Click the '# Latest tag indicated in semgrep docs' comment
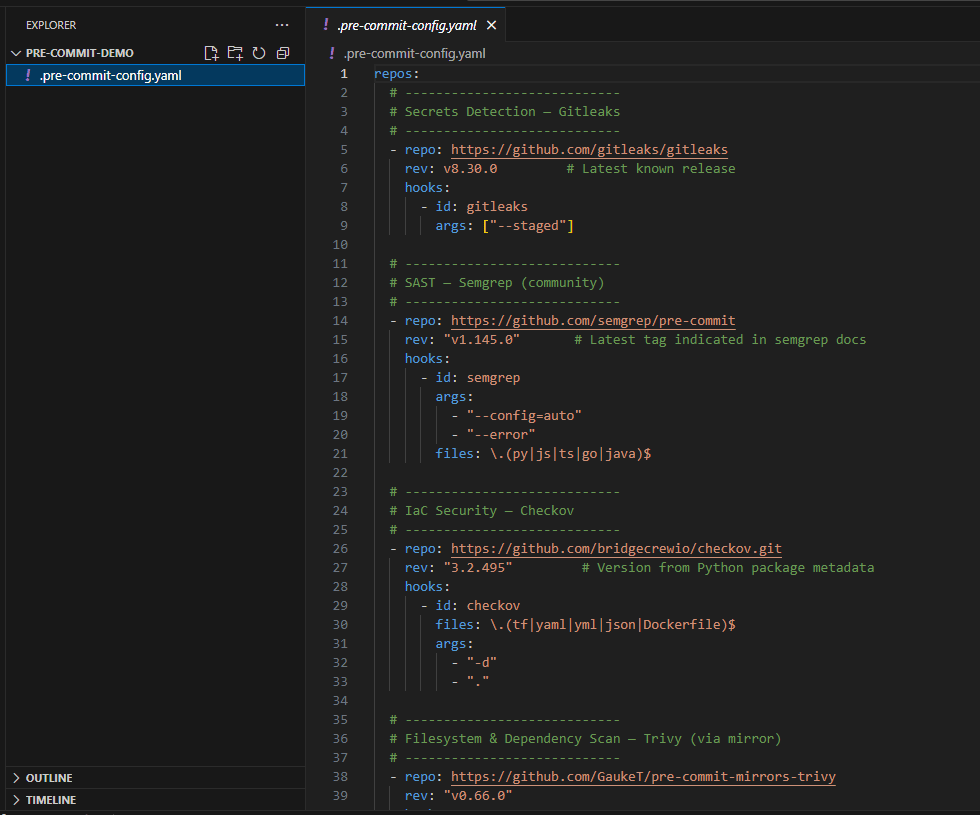 (x=720, y=339)
